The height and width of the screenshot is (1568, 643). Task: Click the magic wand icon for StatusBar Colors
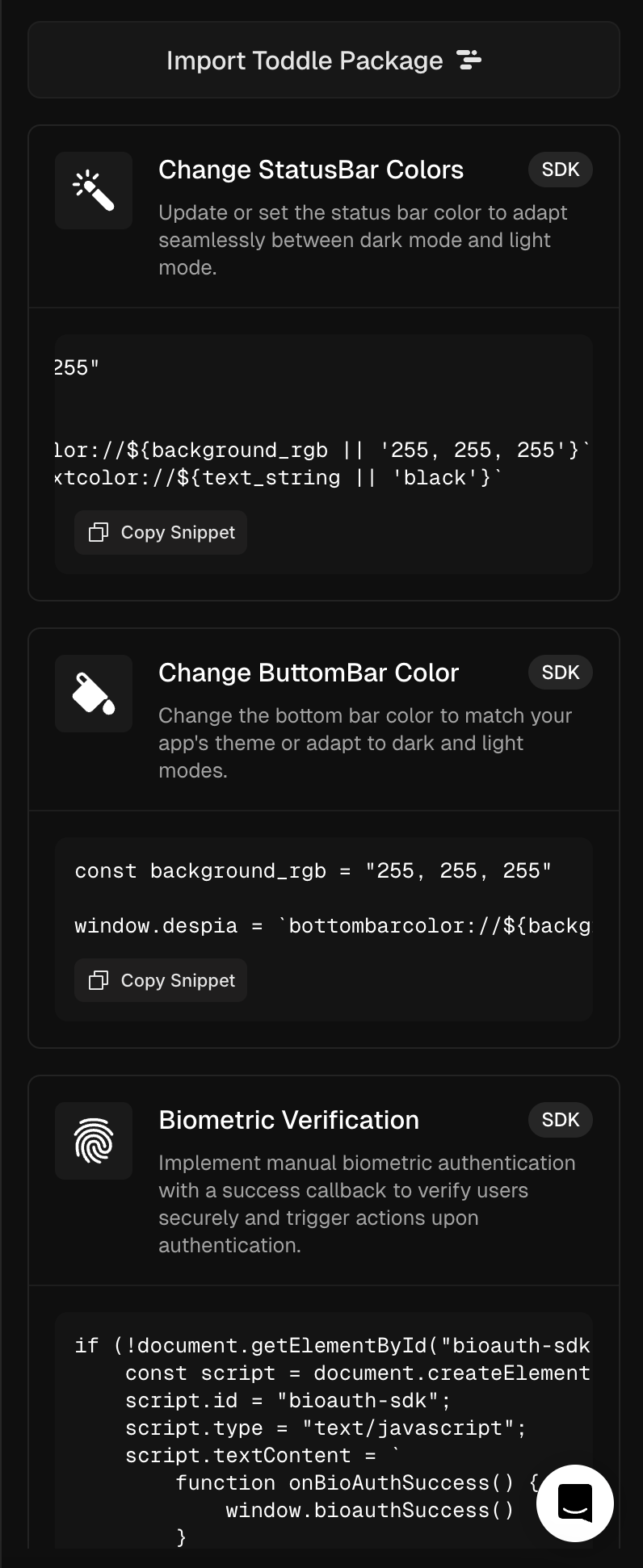tap(94, 191)
